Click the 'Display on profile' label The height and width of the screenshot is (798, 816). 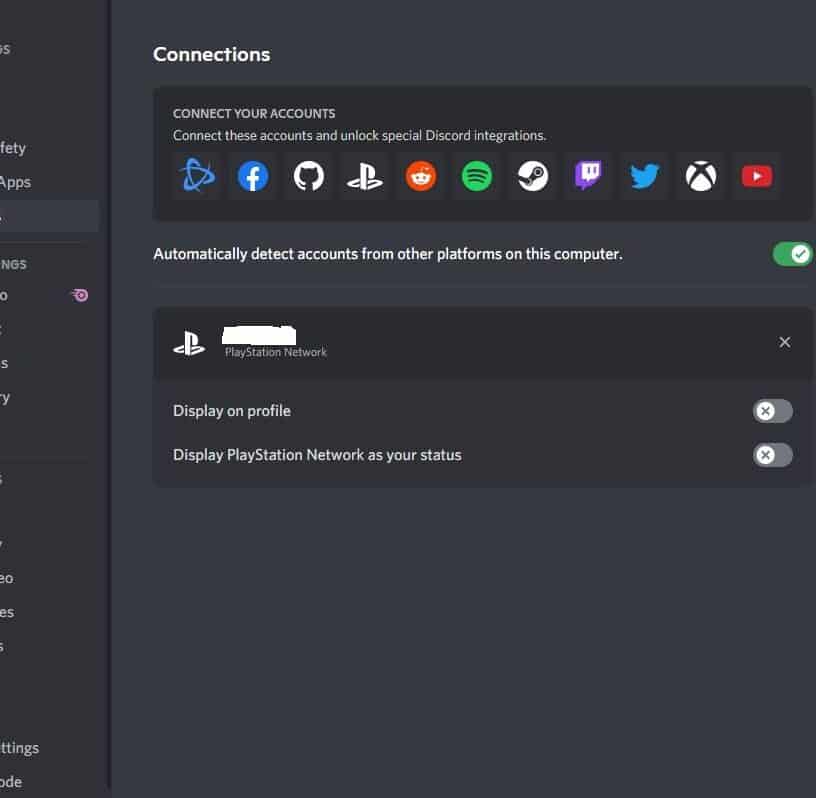click(x=232, y=411)
